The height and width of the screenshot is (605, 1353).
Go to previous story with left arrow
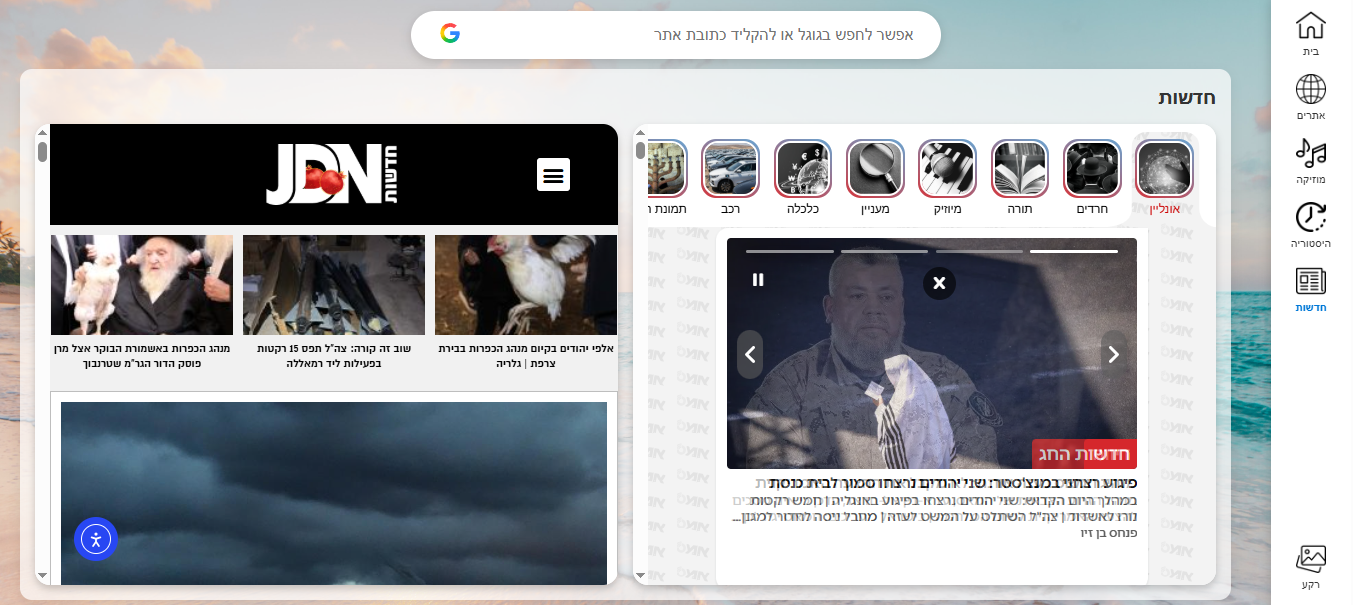[750, 354]
